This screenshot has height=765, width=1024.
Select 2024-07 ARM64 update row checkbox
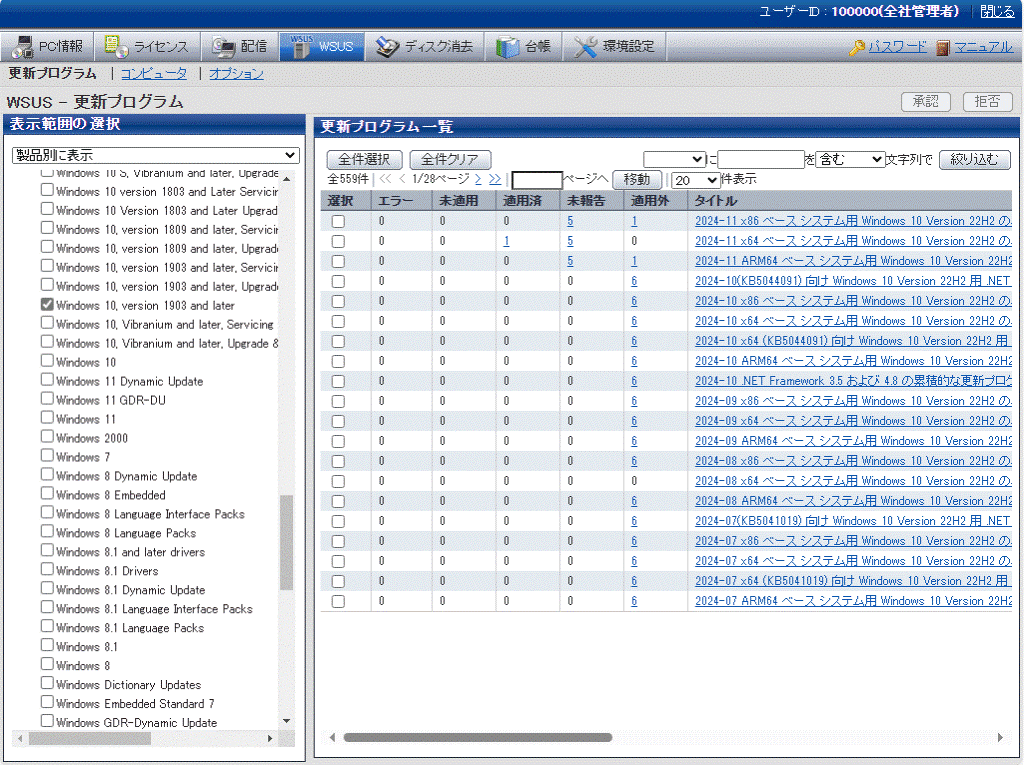(x=338, y=602)
